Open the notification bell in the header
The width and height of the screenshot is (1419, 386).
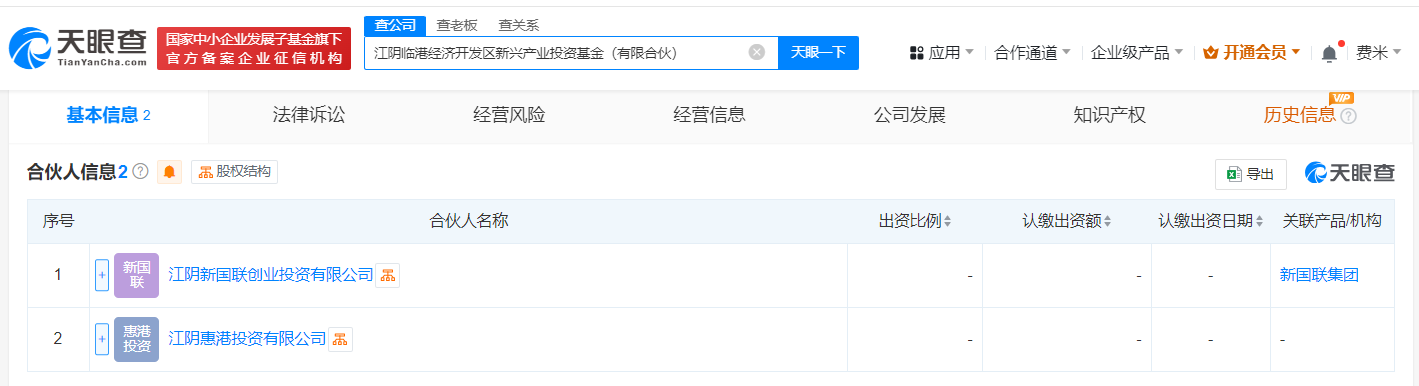point(1329,53)
